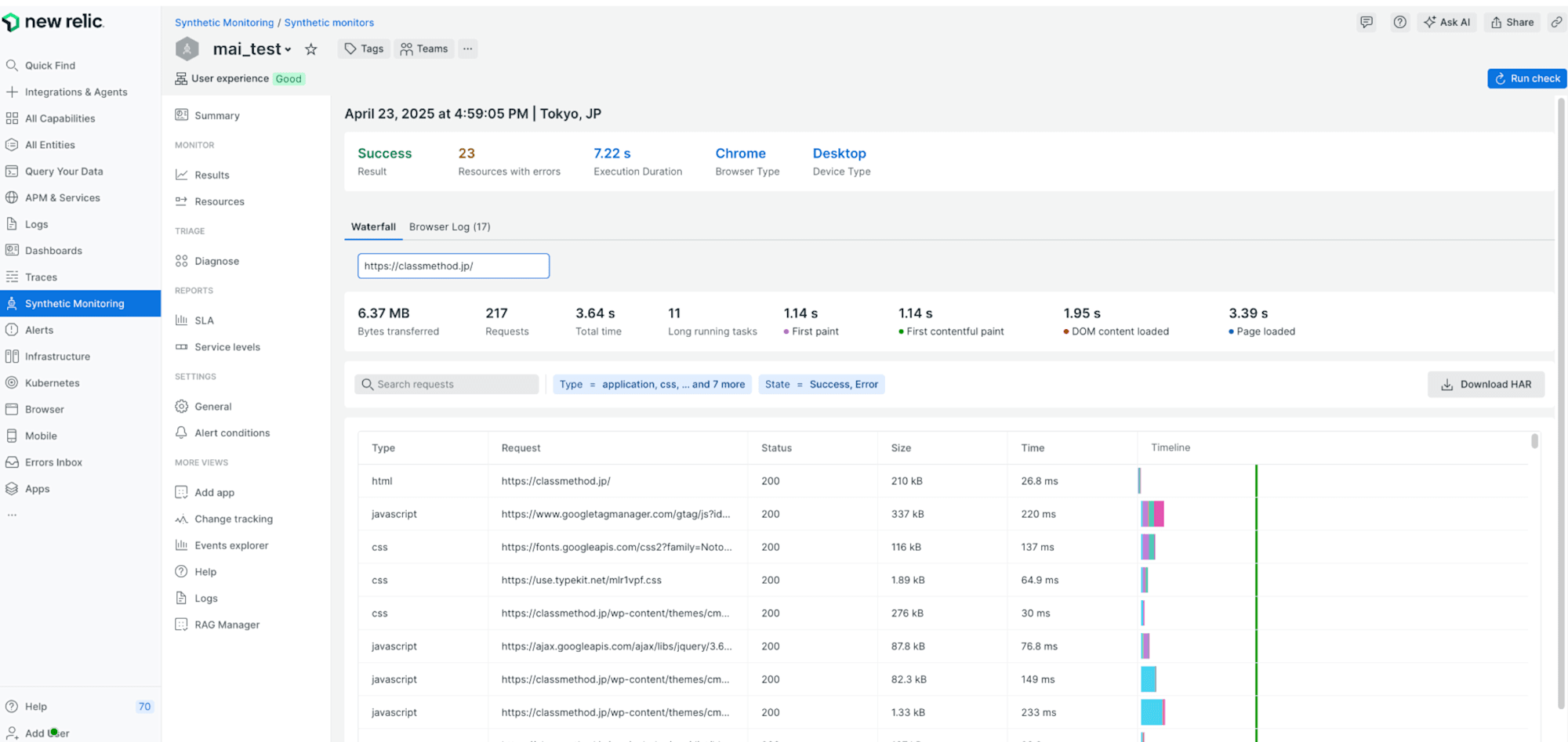This screenshot has width=1568, height=742.
Task: Open All Capabilities grid icon
Action: (12, 118)
